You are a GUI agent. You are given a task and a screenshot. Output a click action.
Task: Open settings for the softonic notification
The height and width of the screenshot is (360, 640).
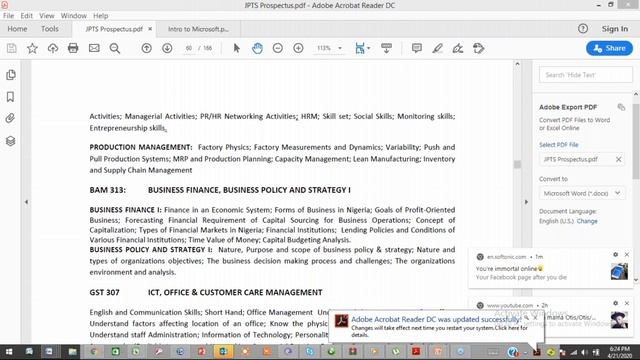616,255
